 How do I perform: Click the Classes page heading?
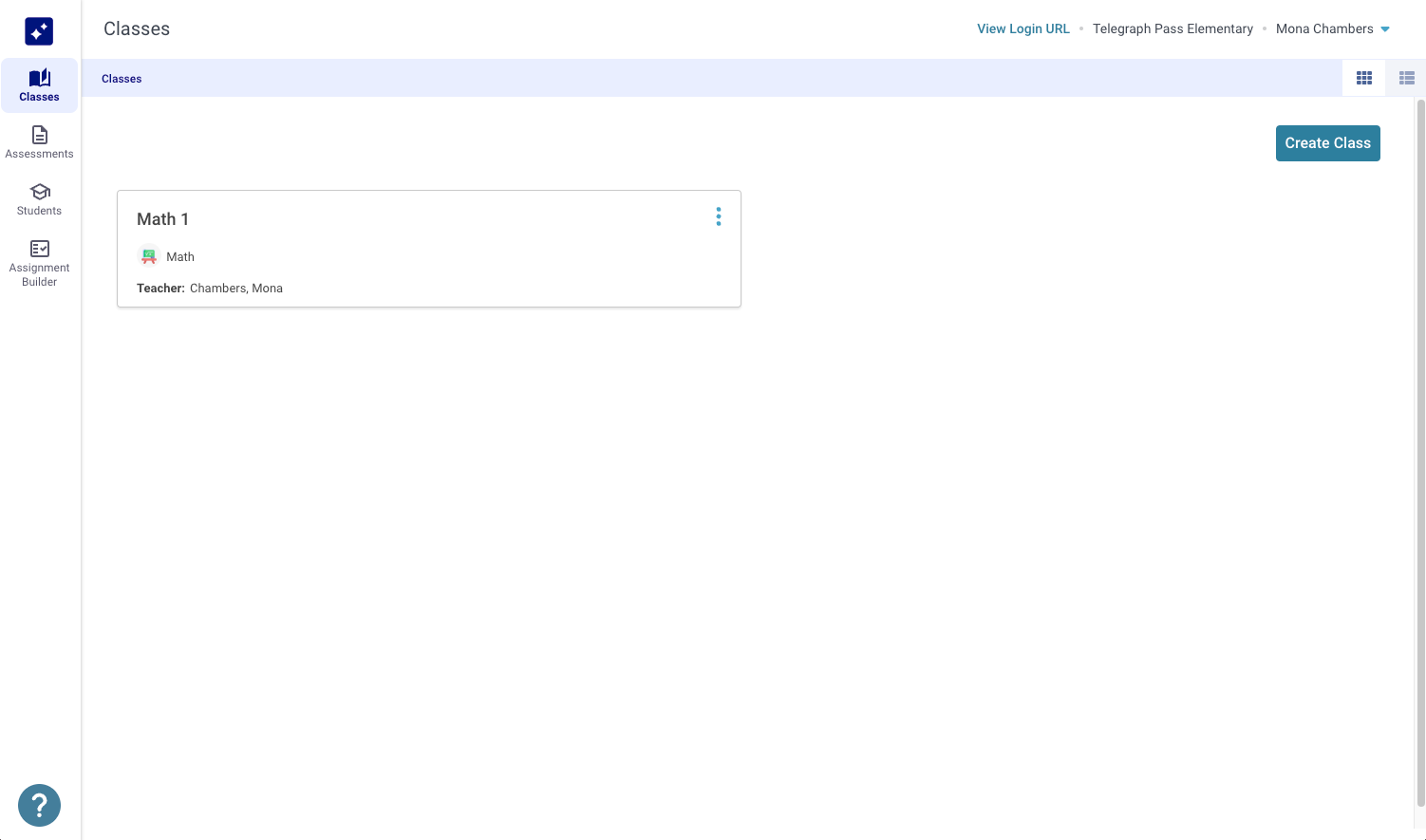(137, 28)
